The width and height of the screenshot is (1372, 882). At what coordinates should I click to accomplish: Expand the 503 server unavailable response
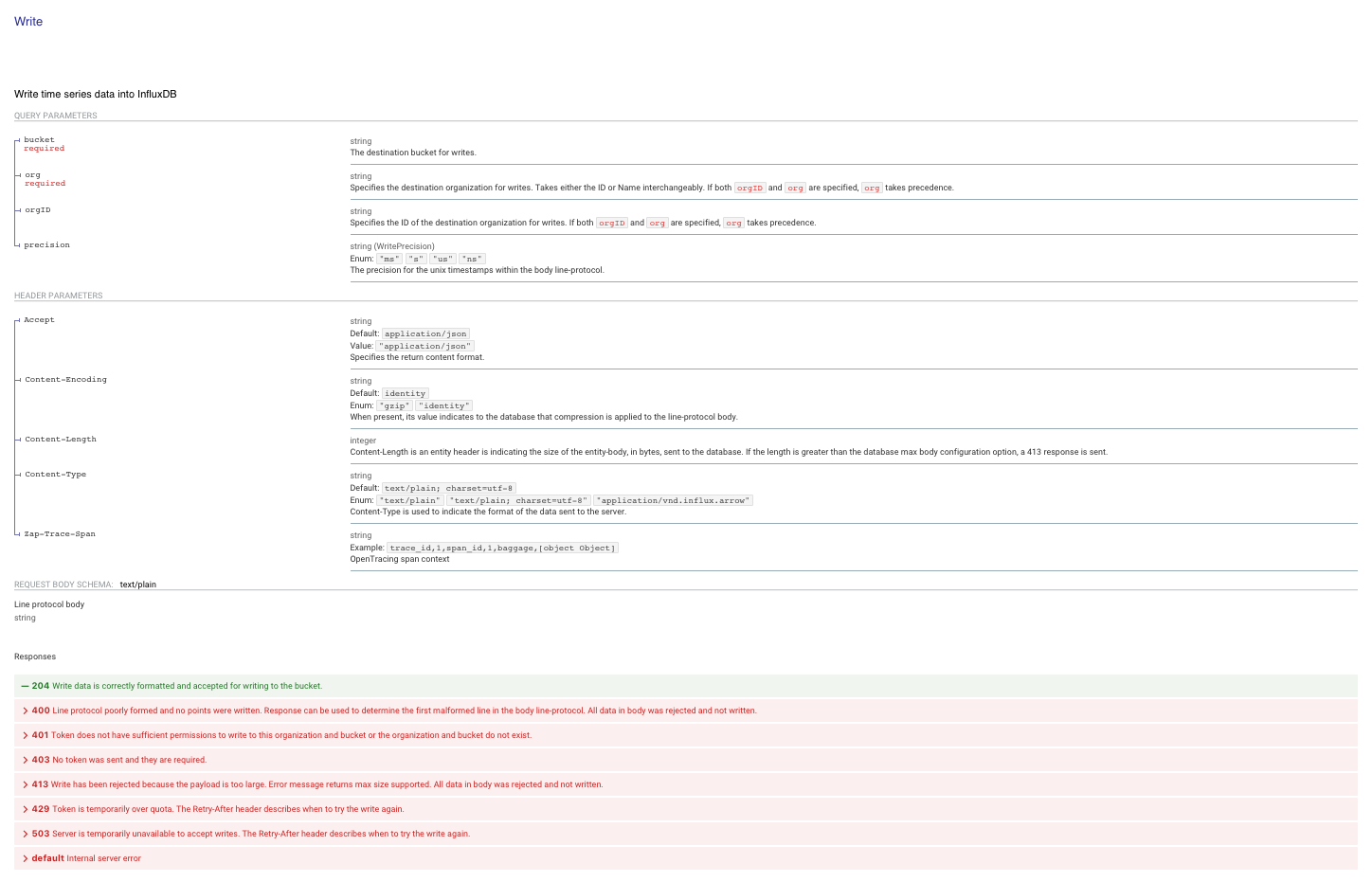pos(40,834)
